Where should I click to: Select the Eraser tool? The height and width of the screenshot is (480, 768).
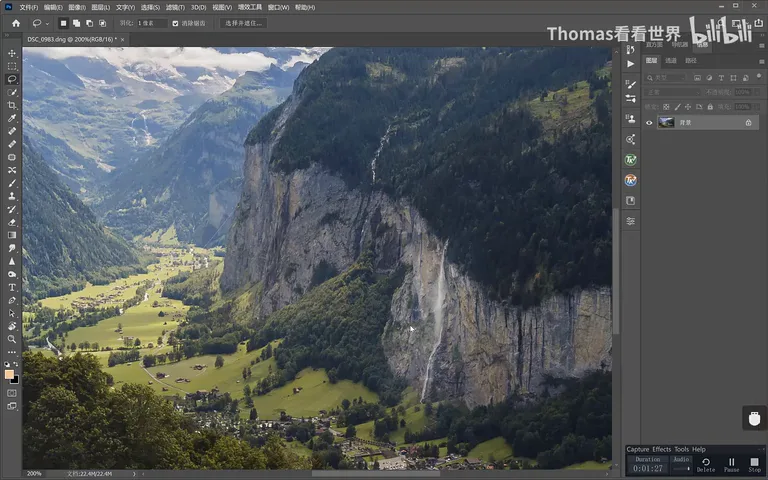12,222
